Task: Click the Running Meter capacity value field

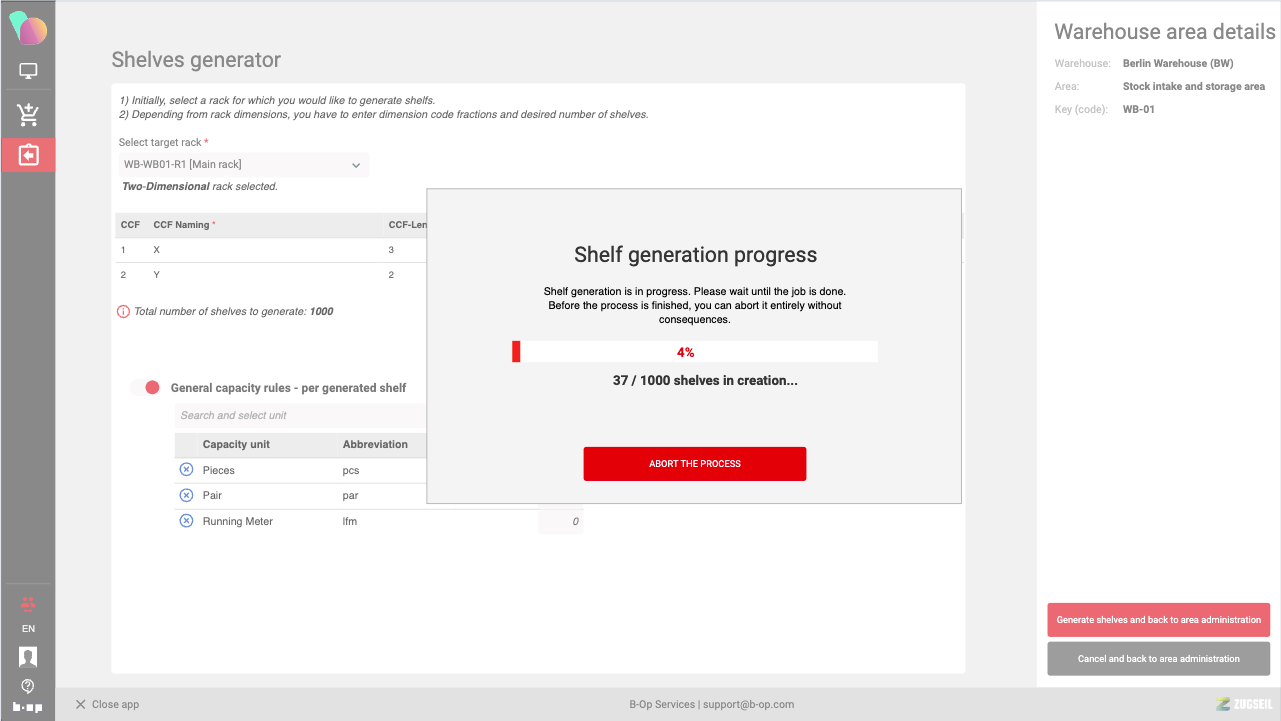Action: [x=561, y=521]
